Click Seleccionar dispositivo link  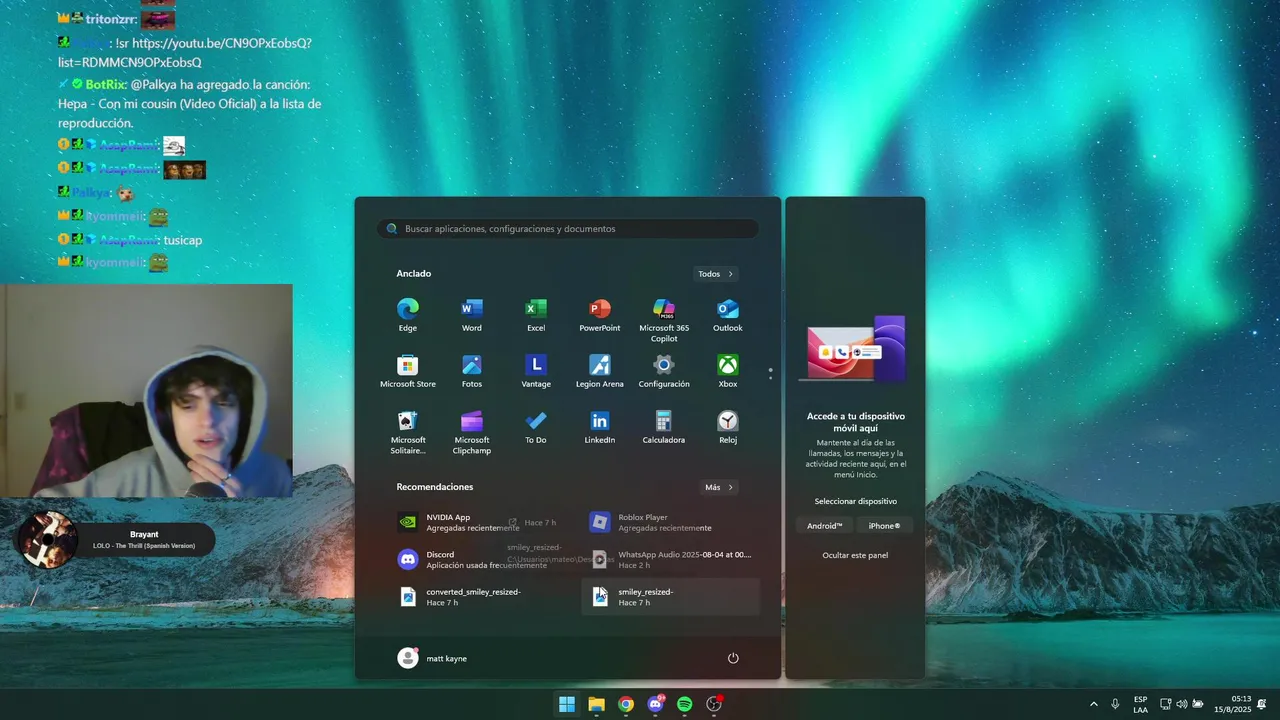tap(855, 501)
